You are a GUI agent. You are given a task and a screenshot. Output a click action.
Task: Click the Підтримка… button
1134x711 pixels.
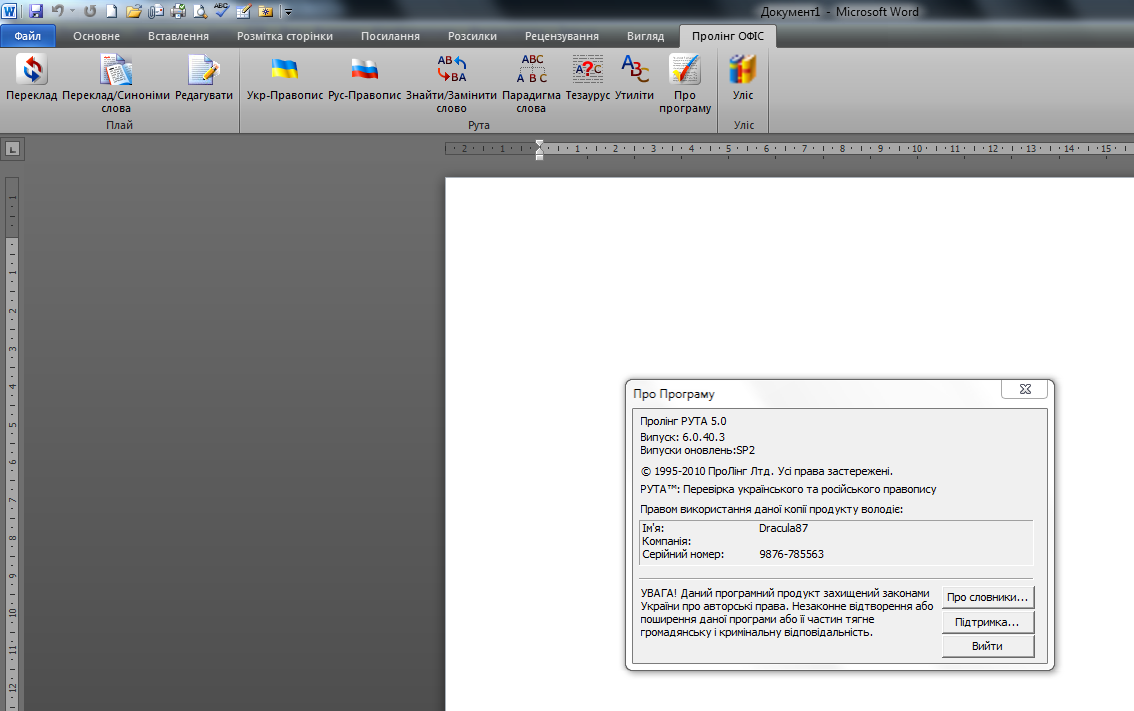987,622
